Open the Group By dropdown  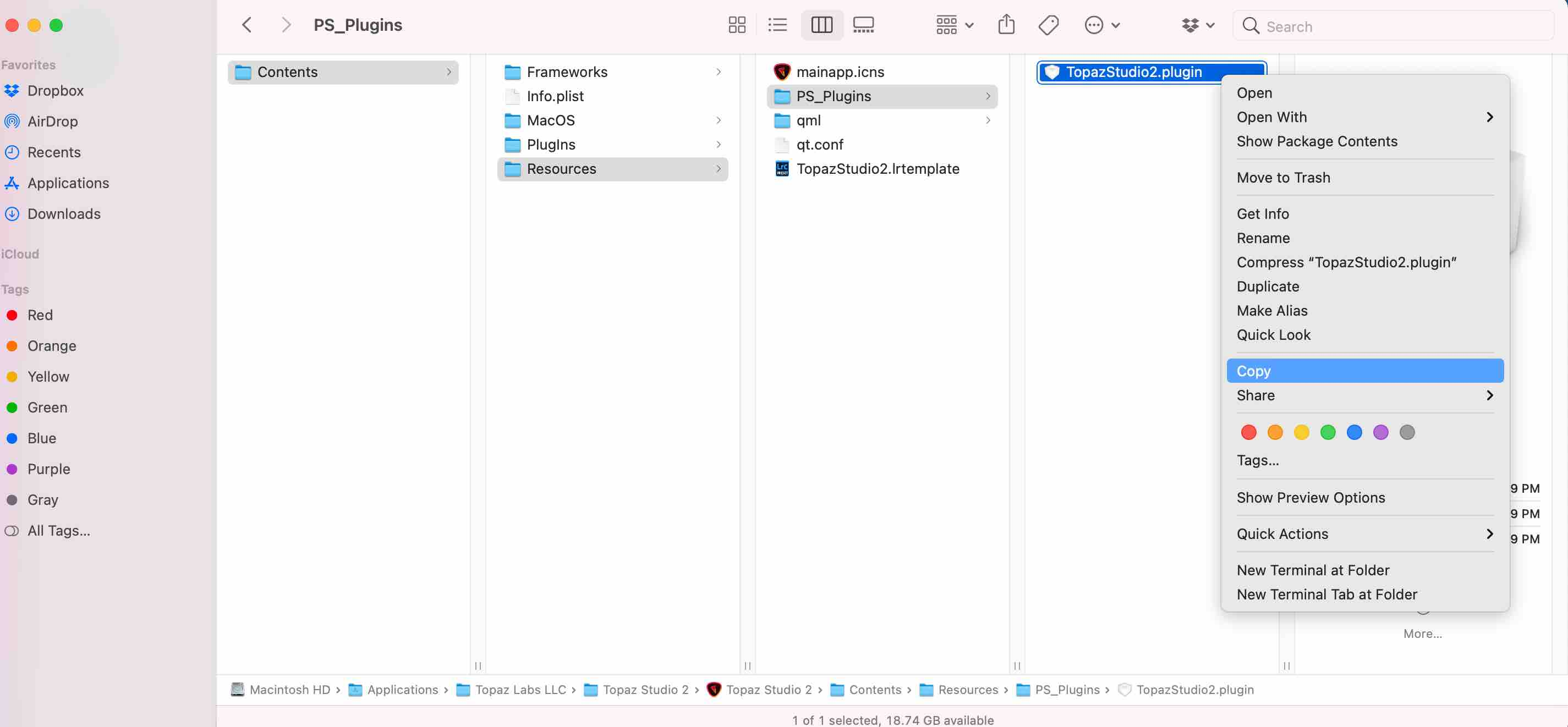click(954, 25)
